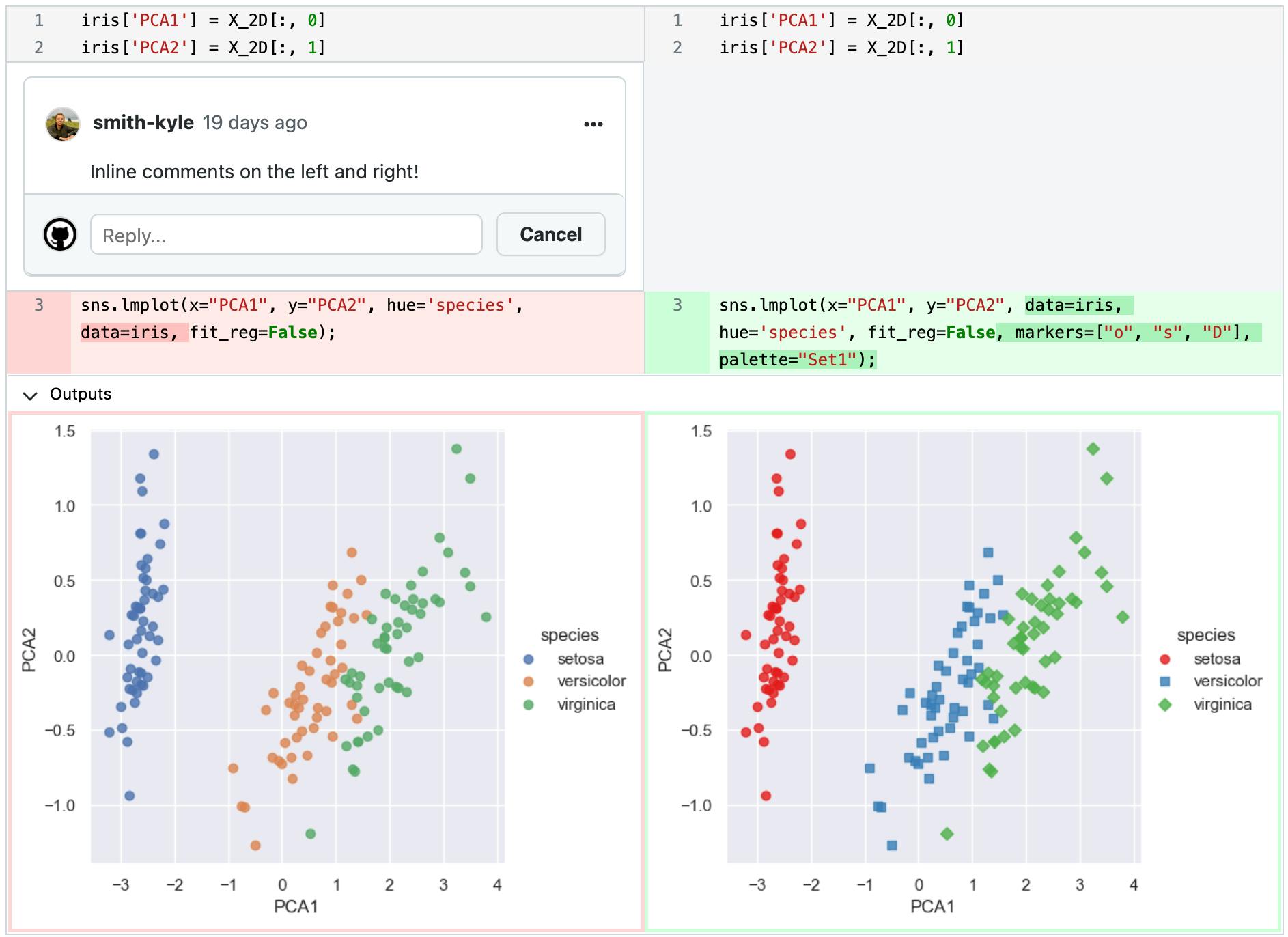1288x937 pixels.
Task: Click the Outputs section label
Action: pyautogui.click(x=81, y=394)
